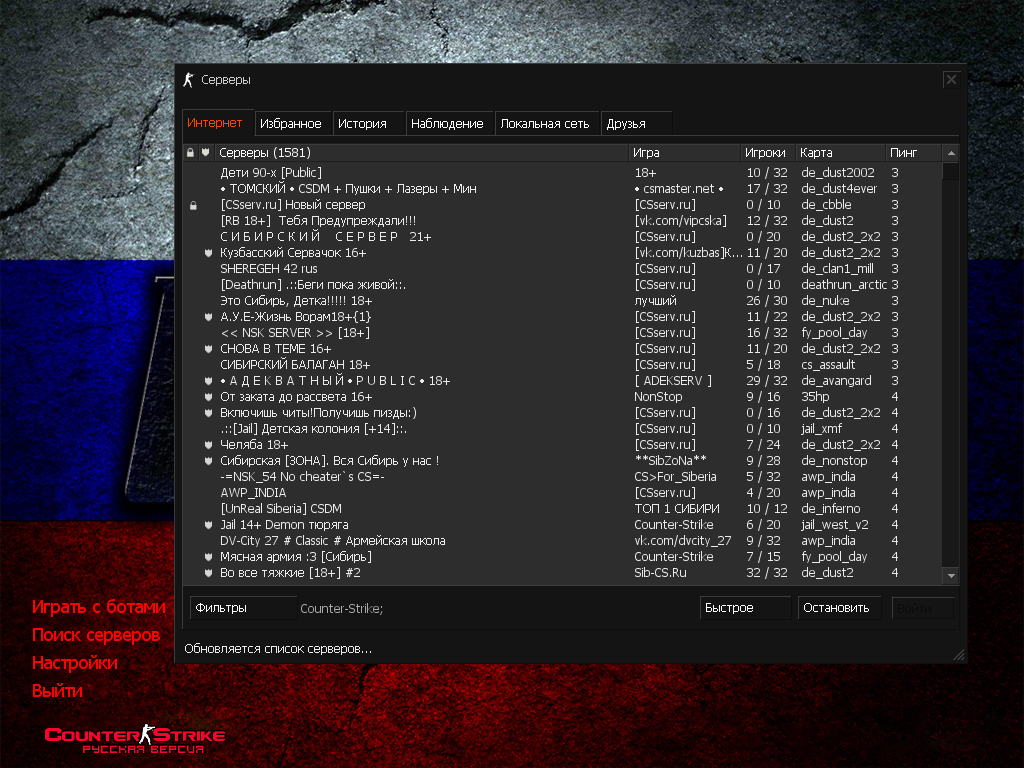
Task: Click the shield icon beside Во все тяжкие #2
Action: (208, 573)
